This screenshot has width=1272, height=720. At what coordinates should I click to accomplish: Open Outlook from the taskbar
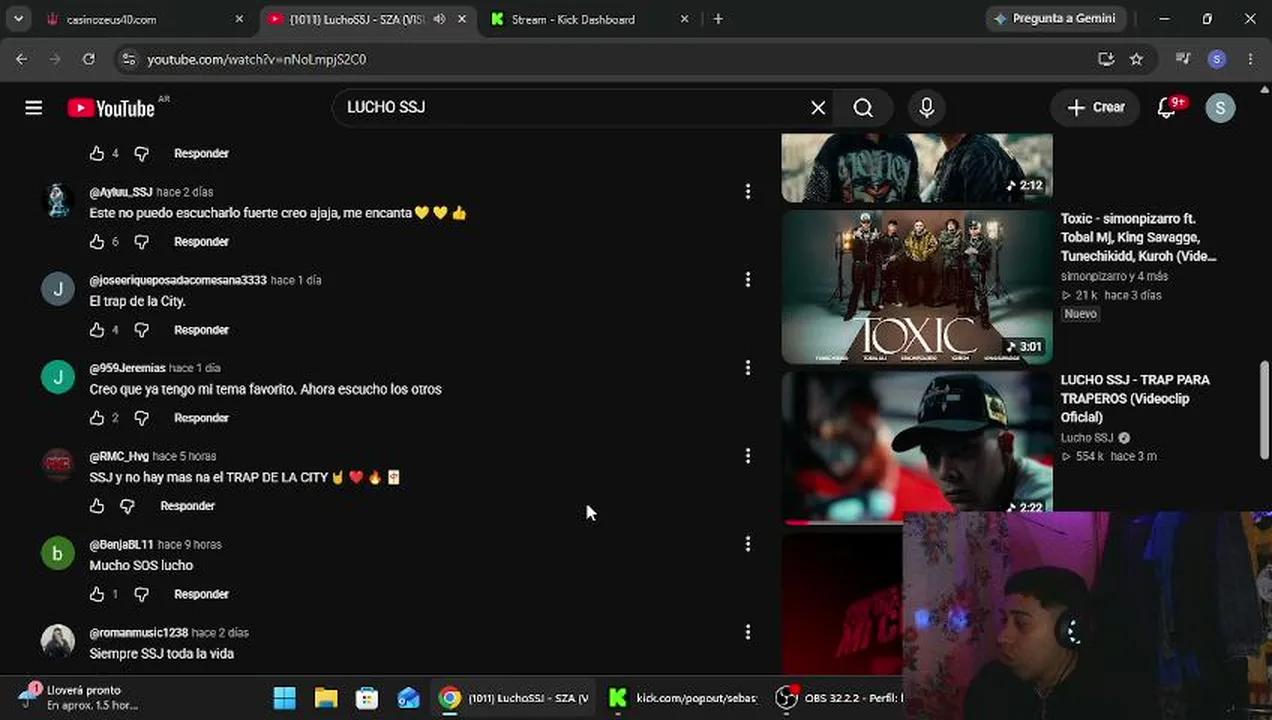(408, 698)
